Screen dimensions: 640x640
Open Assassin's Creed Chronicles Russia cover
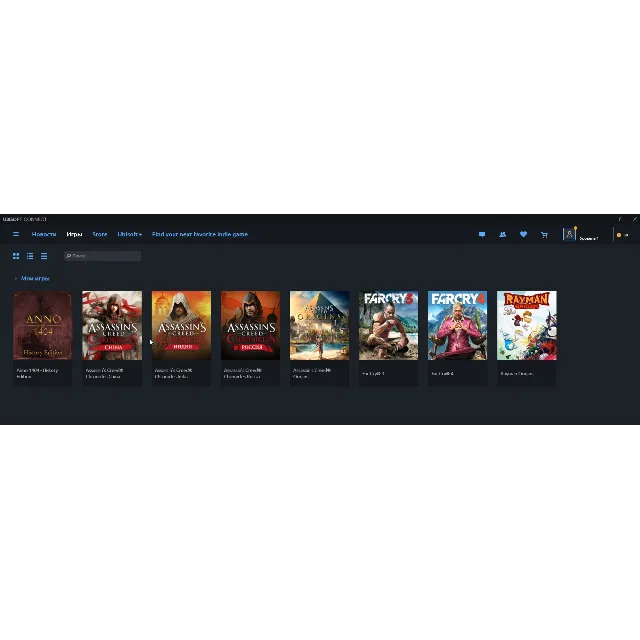coord(251,325)
